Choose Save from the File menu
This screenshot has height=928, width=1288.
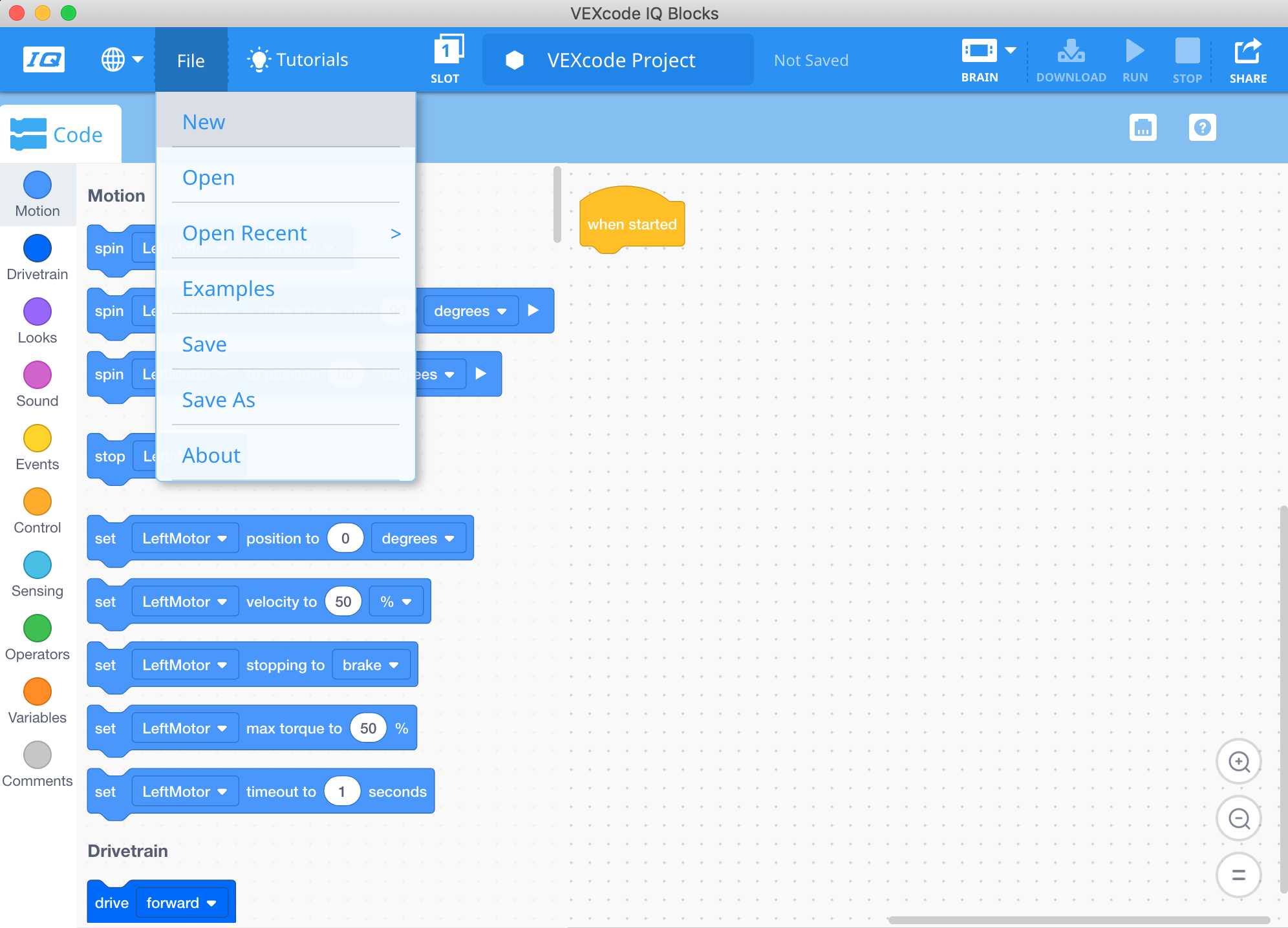[285, 344]
